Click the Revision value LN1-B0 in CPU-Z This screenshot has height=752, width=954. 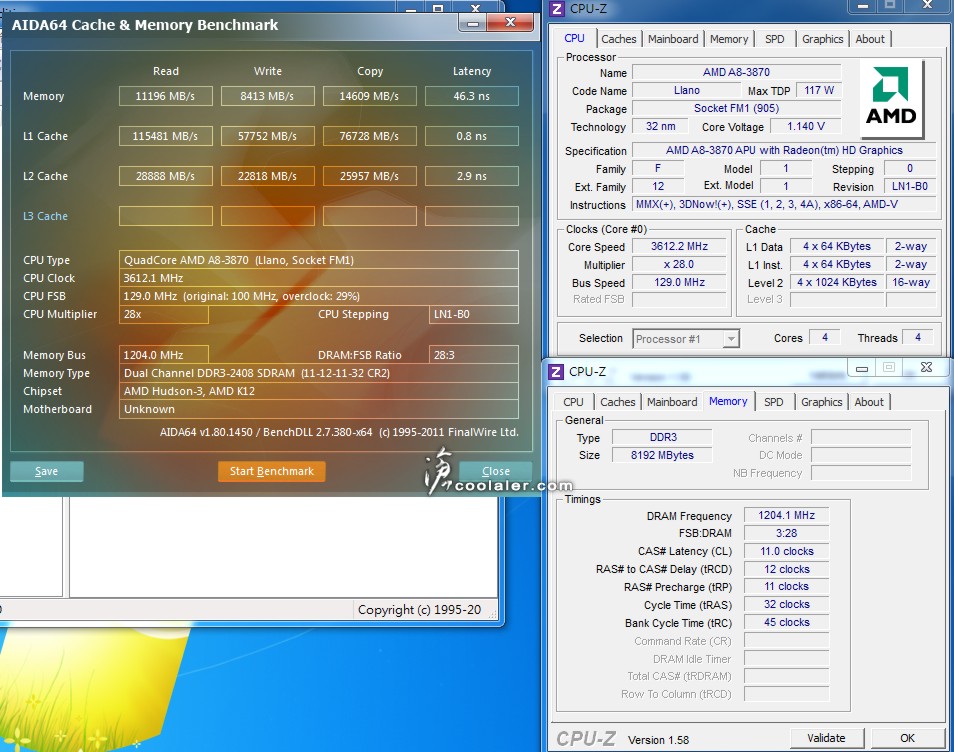[910, 187]
